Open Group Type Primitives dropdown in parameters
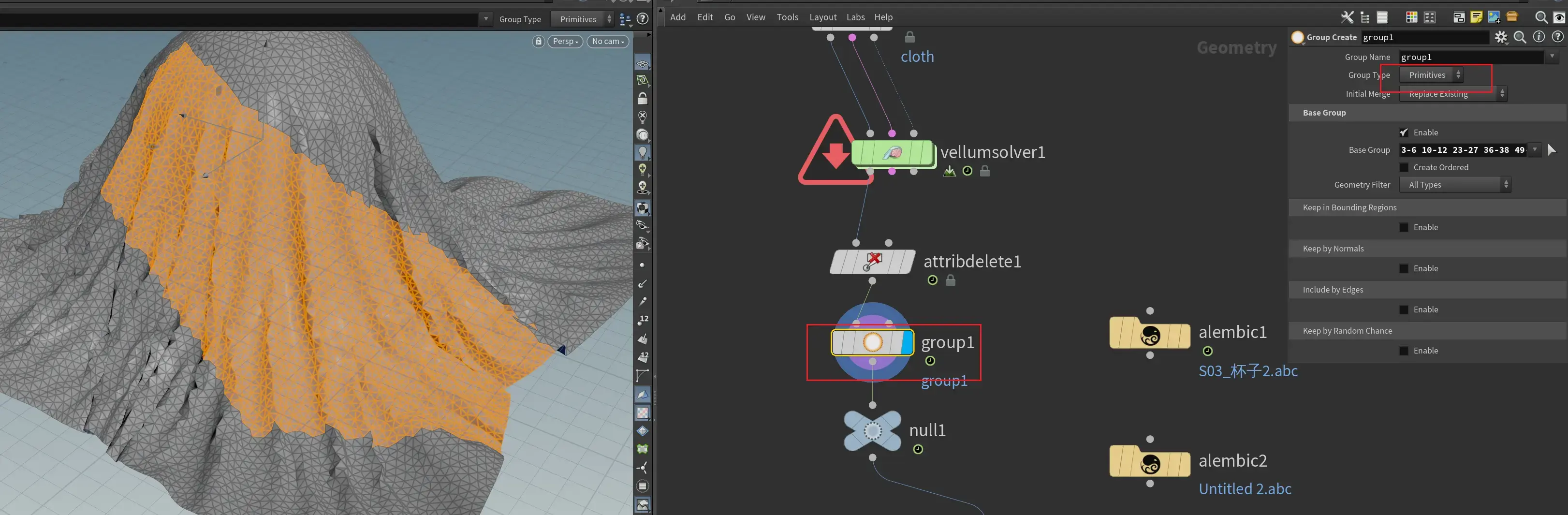 (x=1431, y=75)
